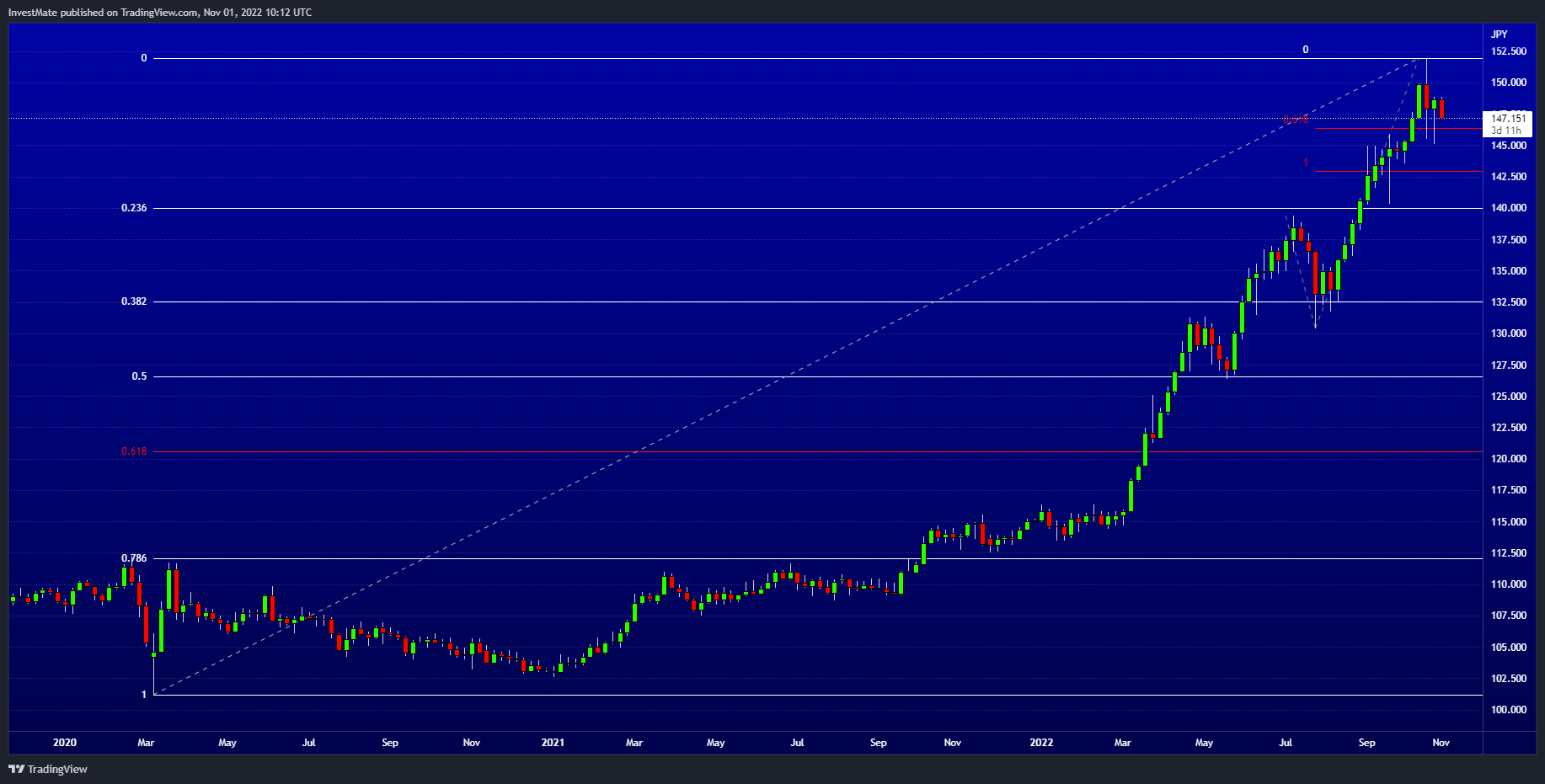Click the 3d 11h countdown label

1505,131
